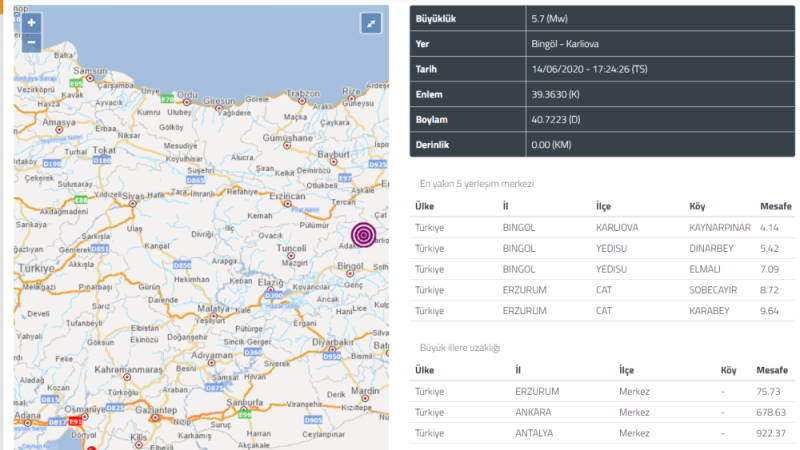Click the purple earthquake epicenter marker

[365, 235]
